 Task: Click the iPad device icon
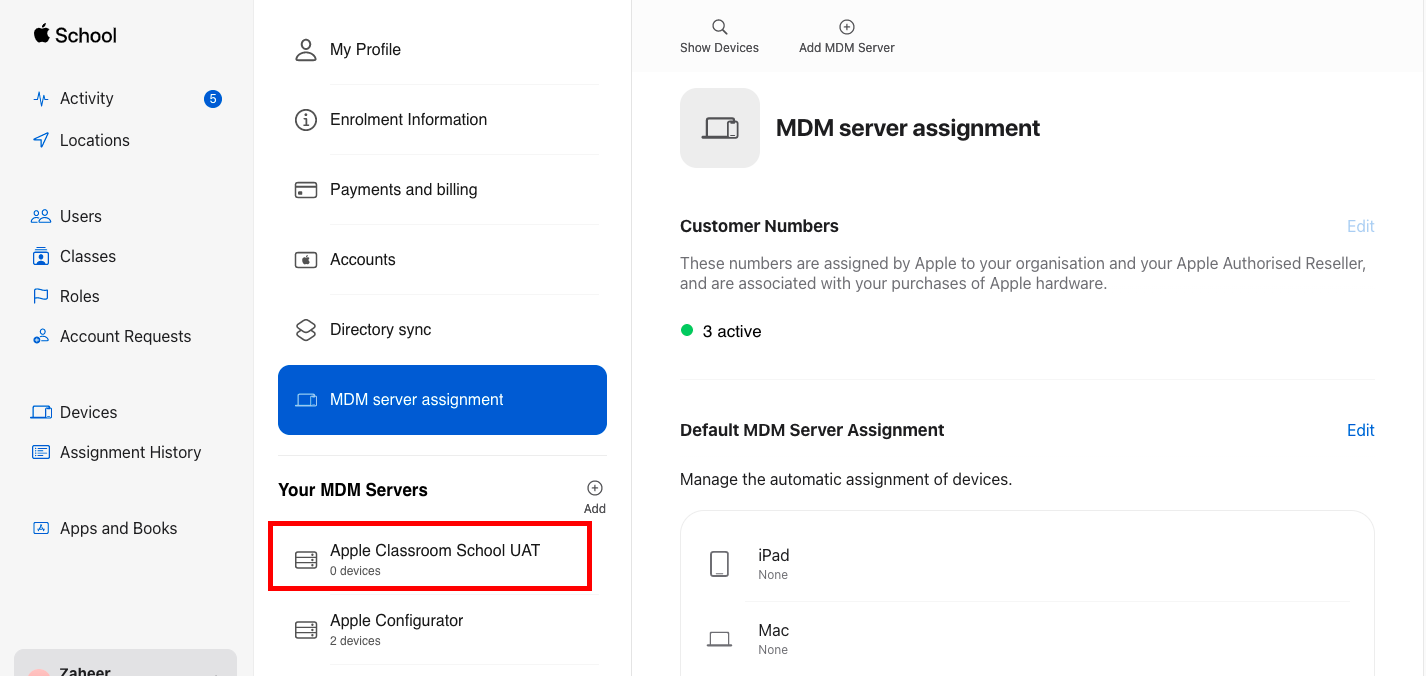tap(720, 564)
